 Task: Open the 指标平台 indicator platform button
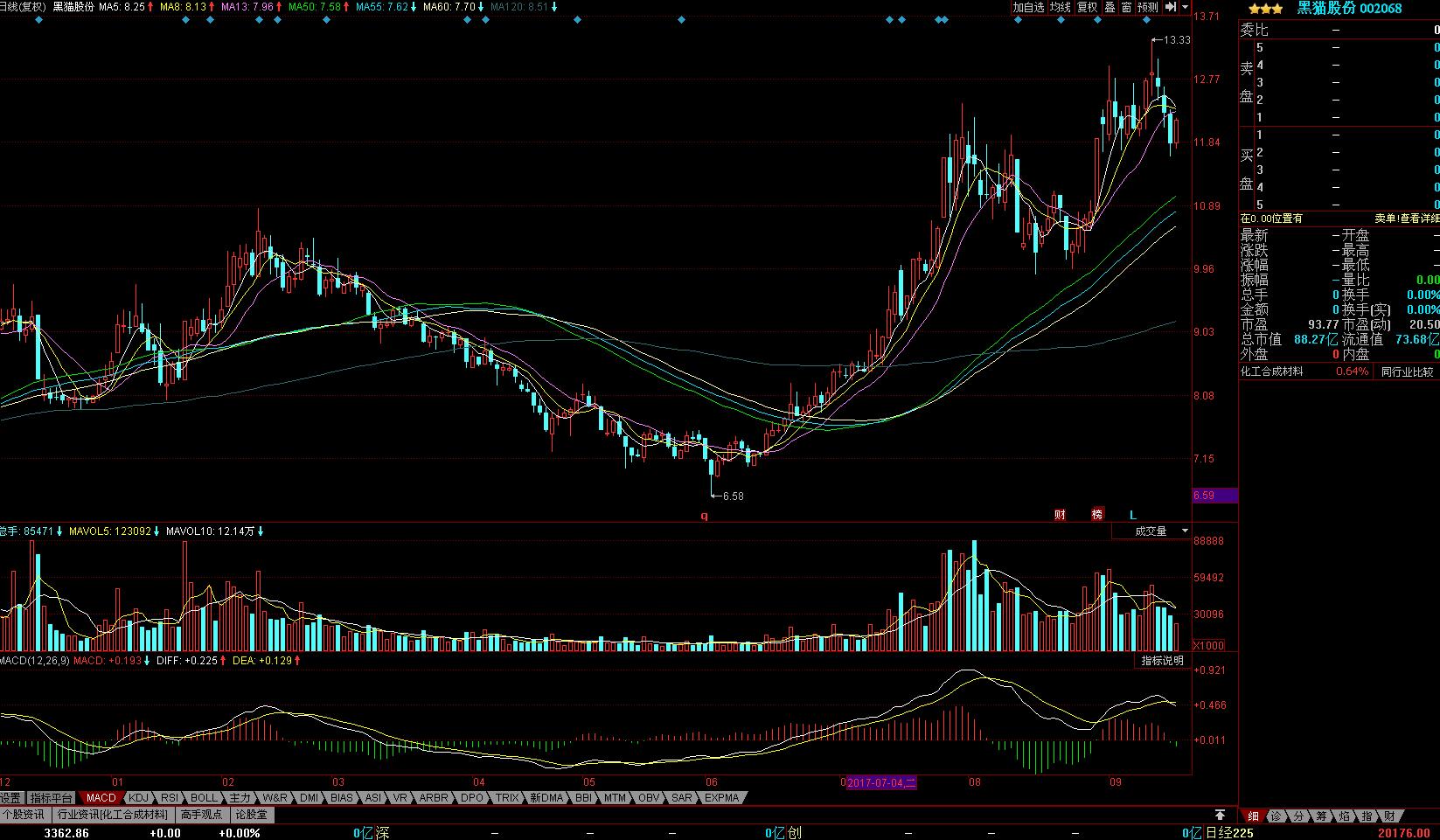[52, 798]
